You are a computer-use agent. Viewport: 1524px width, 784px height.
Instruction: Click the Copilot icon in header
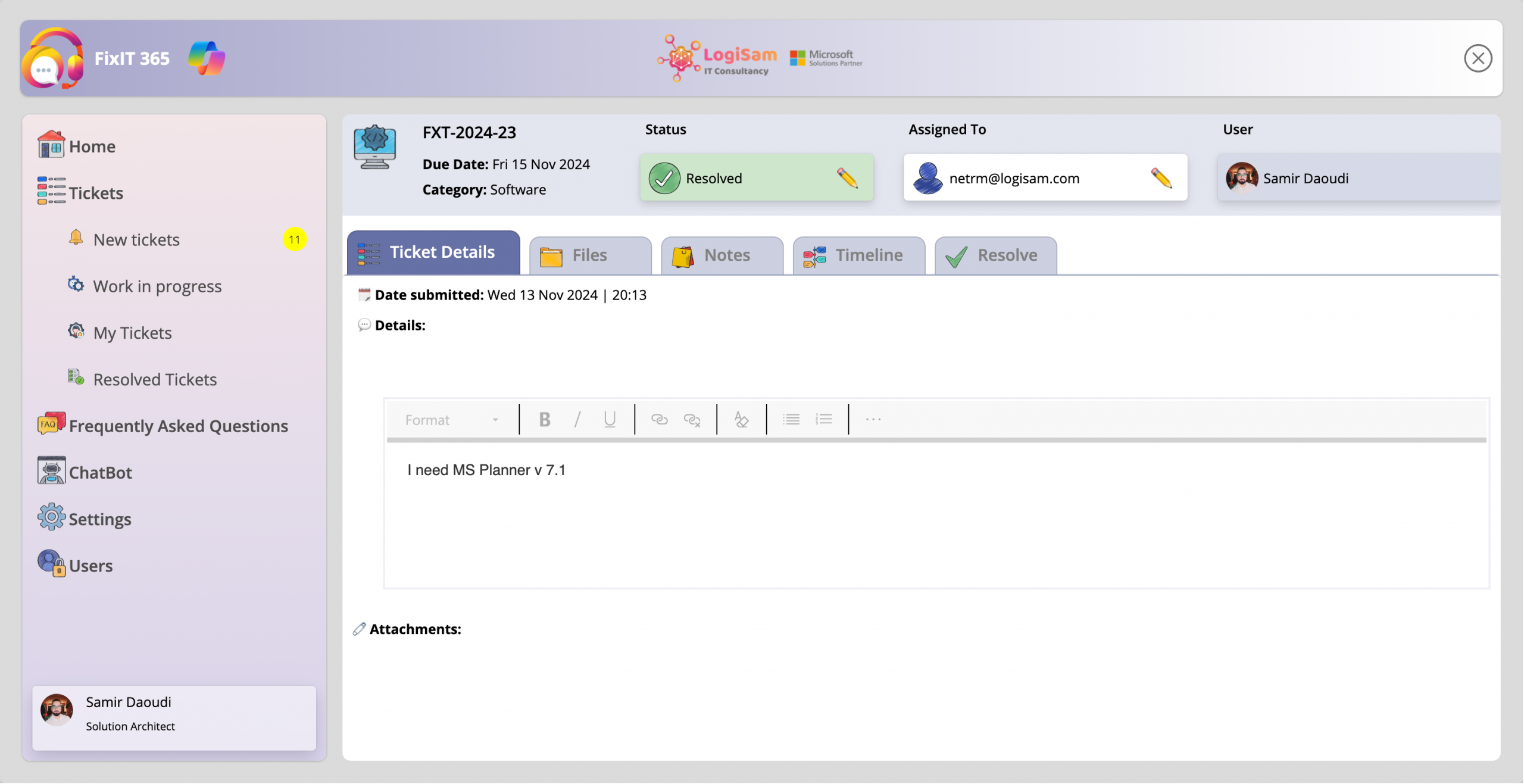coord(207,58)
